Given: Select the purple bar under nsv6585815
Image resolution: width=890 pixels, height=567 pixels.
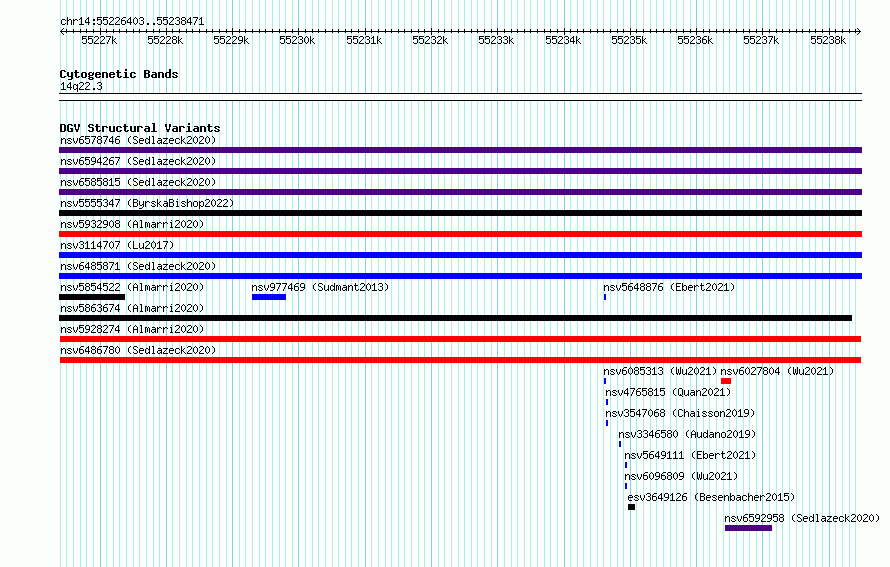Looking at the screenshot, I should [460, 192].
